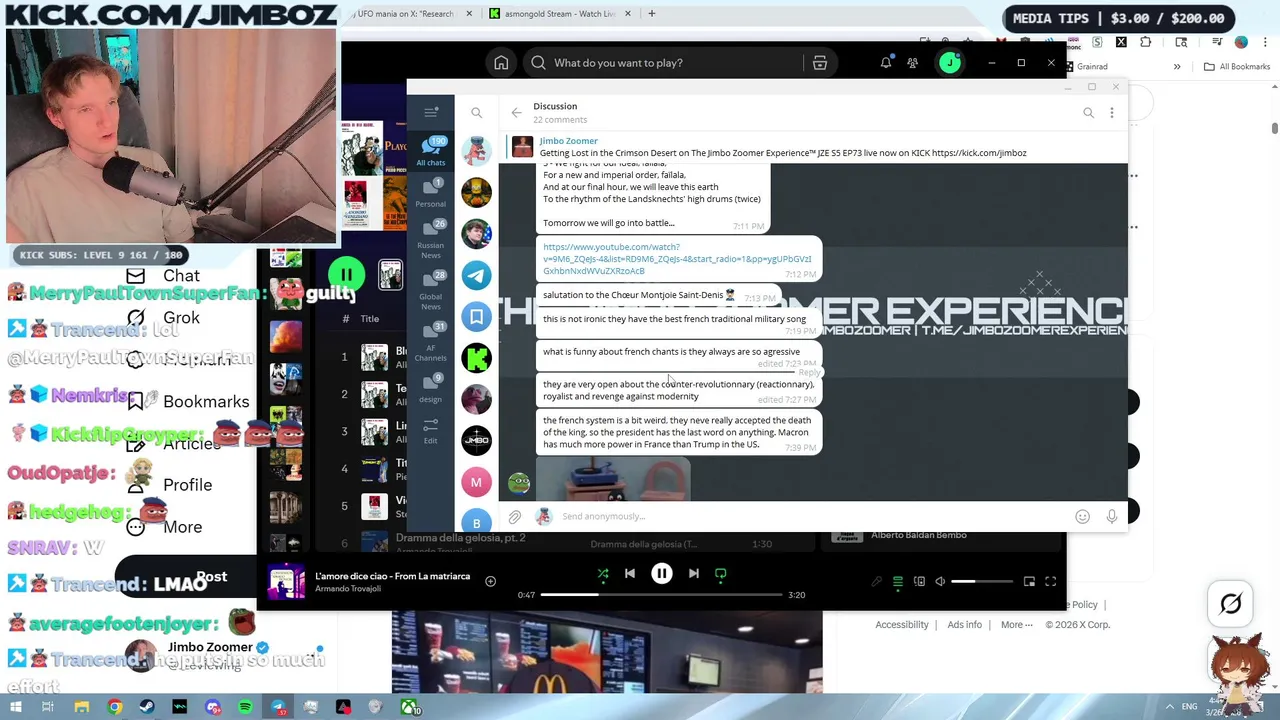
Task: Select the AF Channels folder
Action: click(x=431, y=342)
